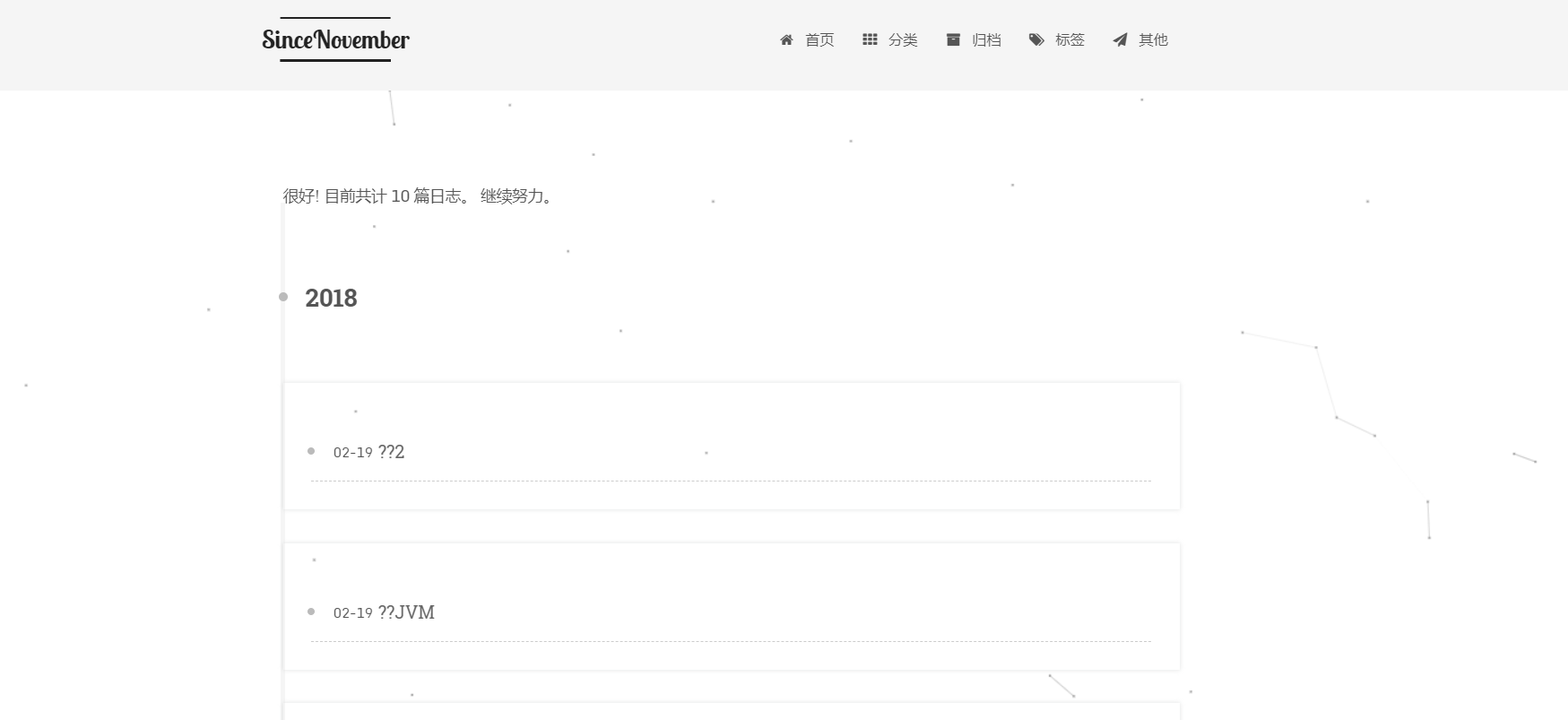Click the 2018 year heading
This screenshot has width=1568, height=720.
pos(331,298)
